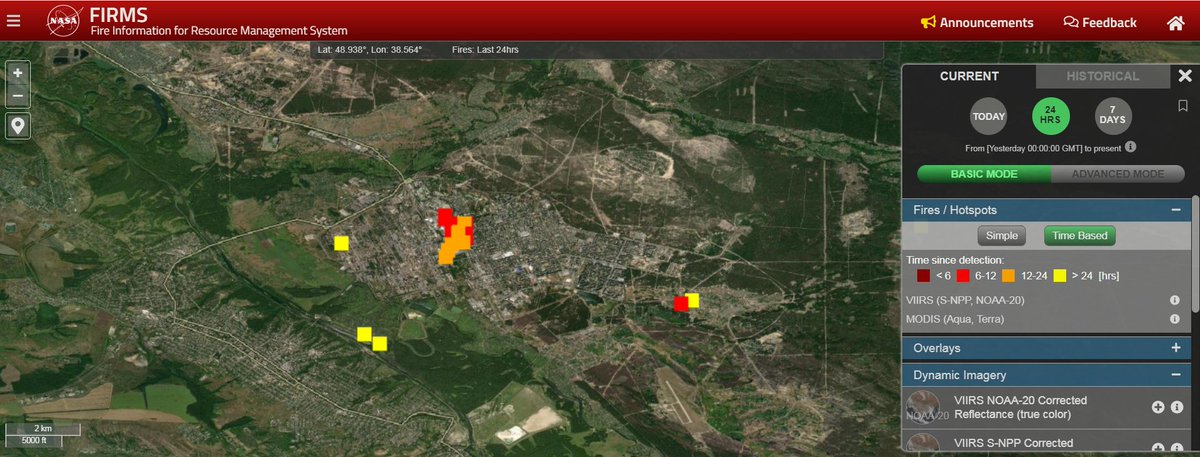Click the VIIRS NOAA-20 imagery thumbnail
The height and width of the screenshot is (457, 1200).
(925, 408)
